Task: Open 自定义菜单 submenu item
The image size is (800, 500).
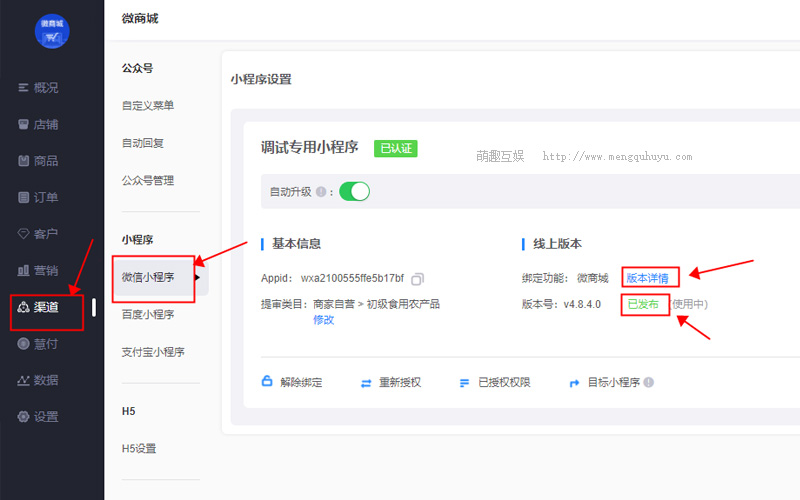Action: (x=148, y=106)
